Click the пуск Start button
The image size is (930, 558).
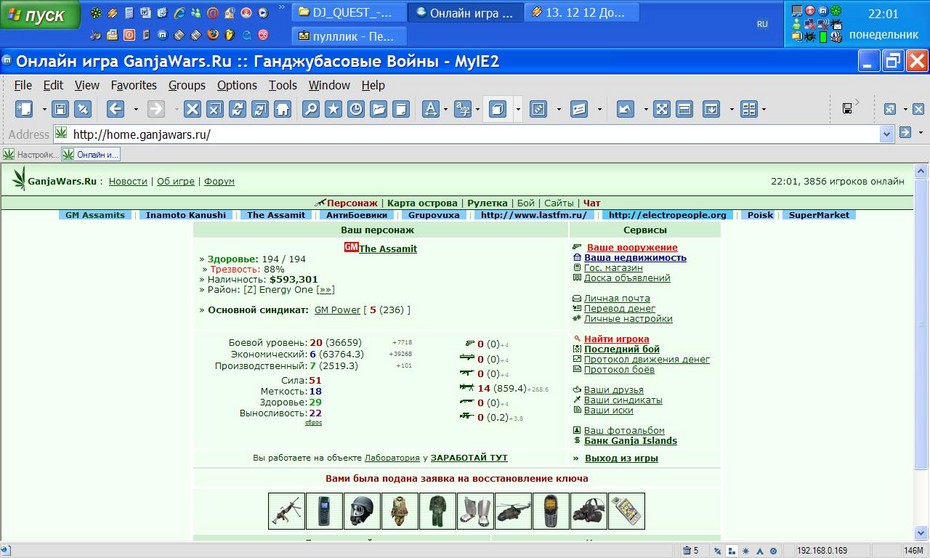tap(40, 15)
